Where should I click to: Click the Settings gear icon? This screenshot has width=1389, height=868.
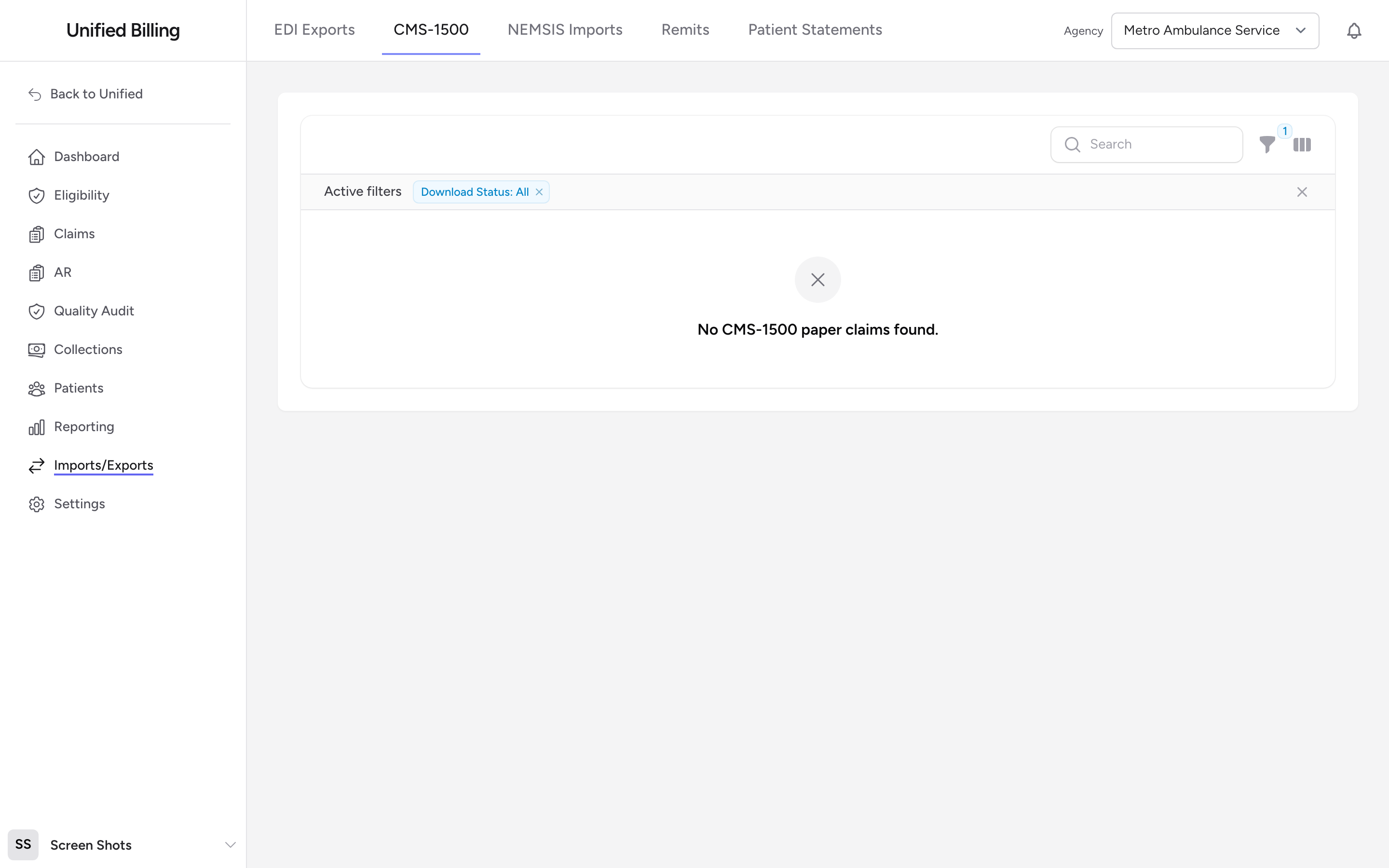pyautogui.click(x=36, y=504)
